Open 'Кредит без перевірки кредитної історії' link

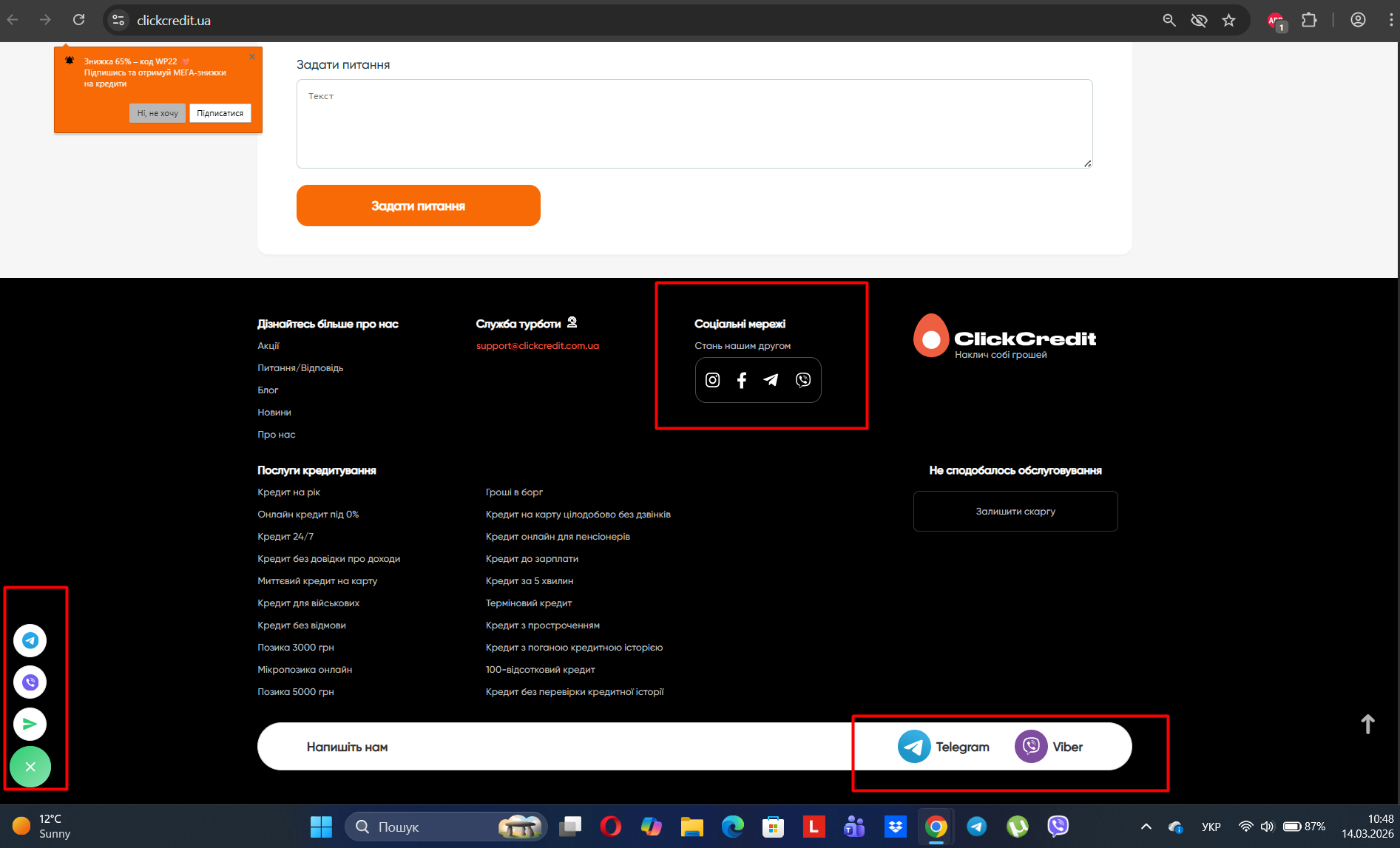click(x=575, y=692)
